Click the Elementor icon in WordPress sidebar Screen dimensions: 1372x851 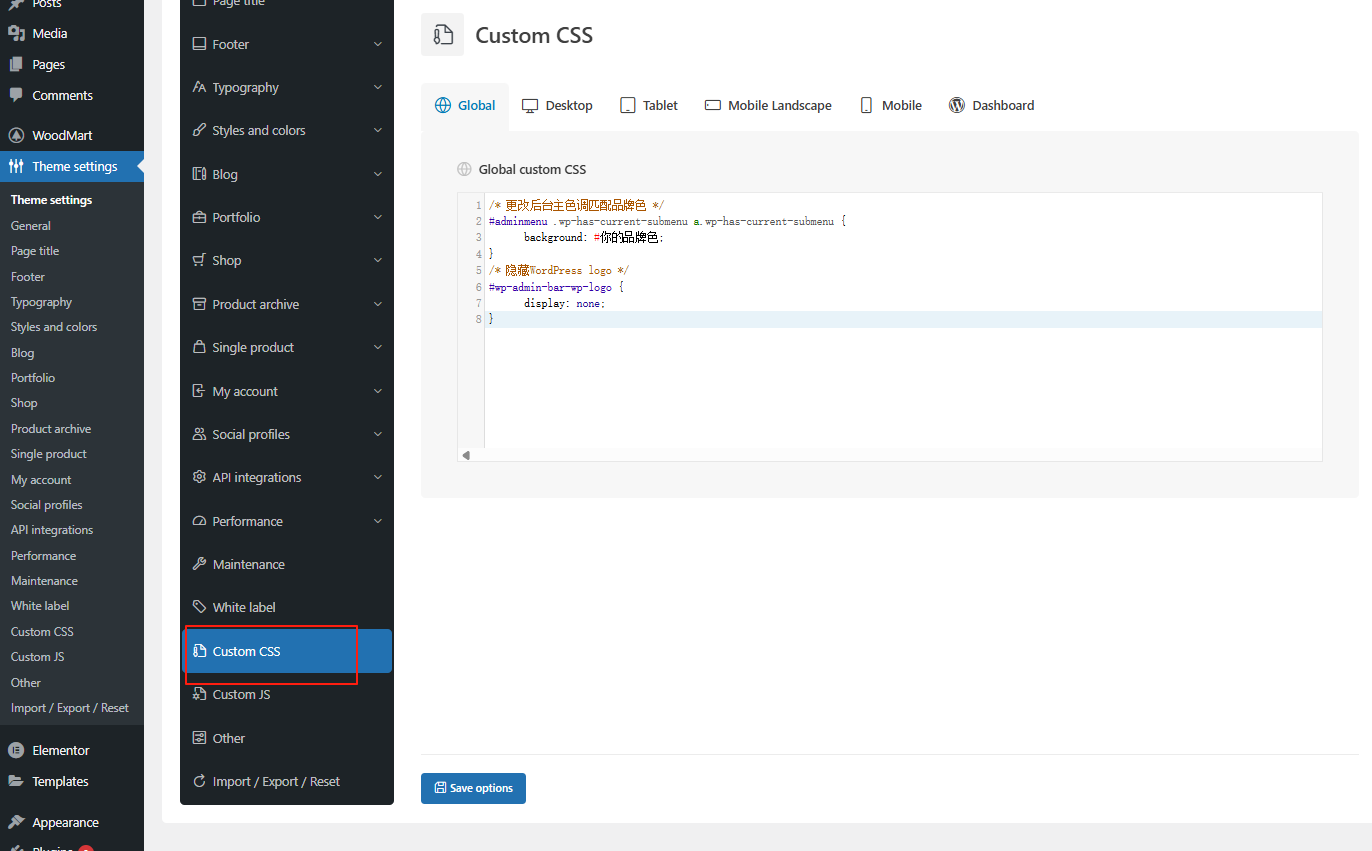point(16,750)
